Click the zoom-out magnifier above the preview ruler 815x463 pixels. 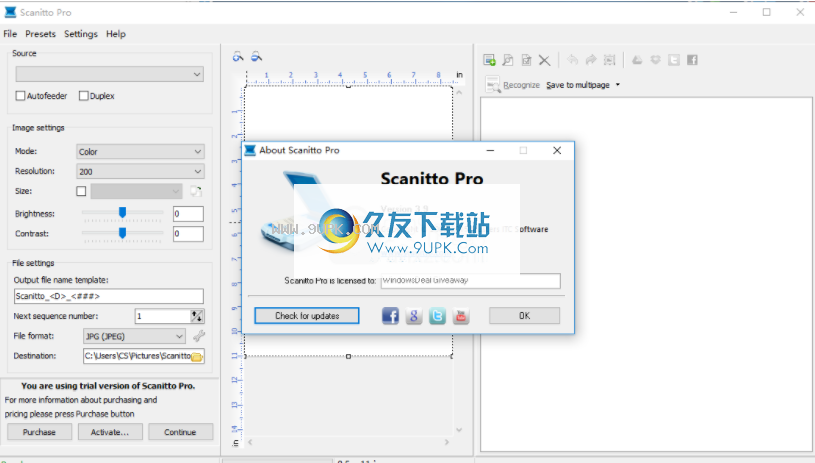click(x=256, y=56)
